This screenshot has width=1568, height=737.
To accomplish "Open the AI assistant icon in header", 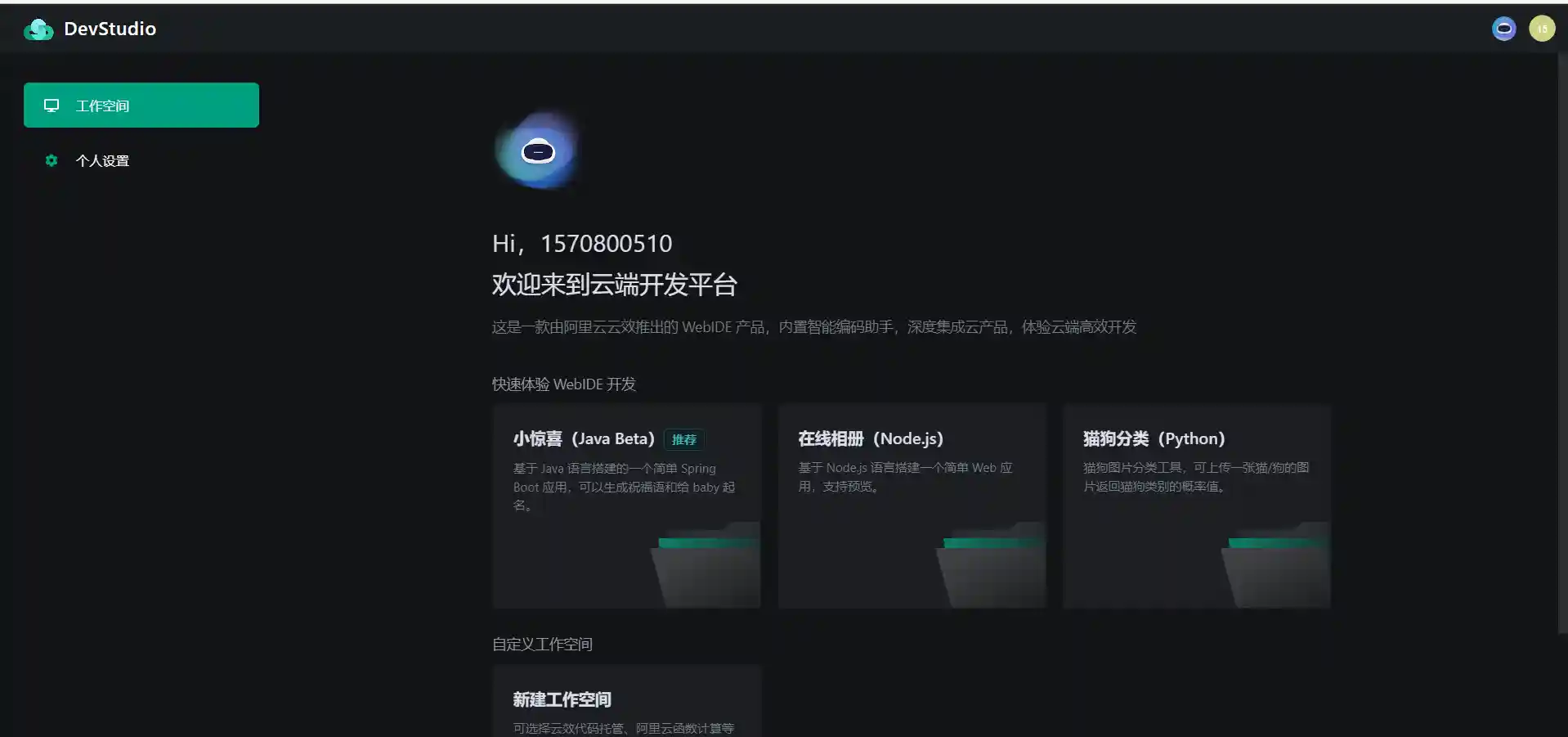I will tap(1503, 29).
